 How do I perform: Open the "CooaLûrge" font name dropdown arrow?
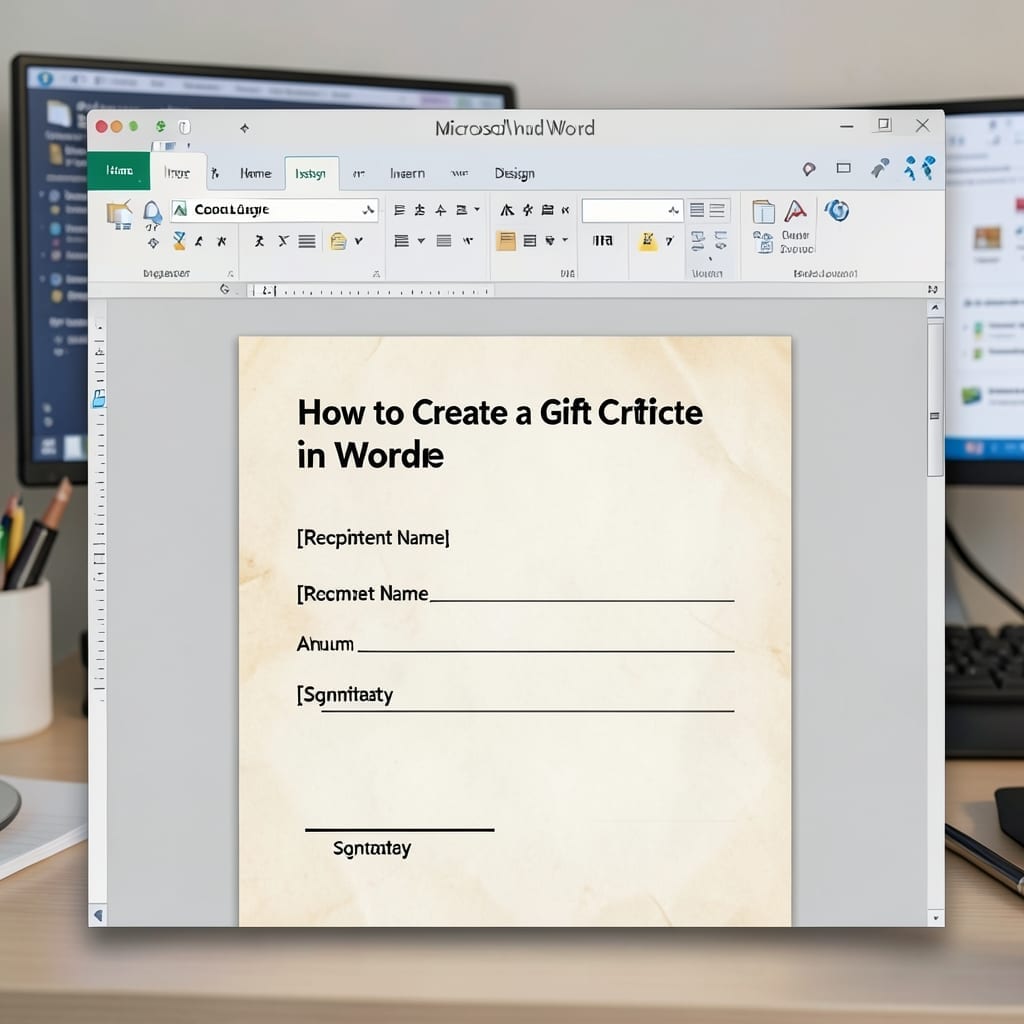(368, 210)
